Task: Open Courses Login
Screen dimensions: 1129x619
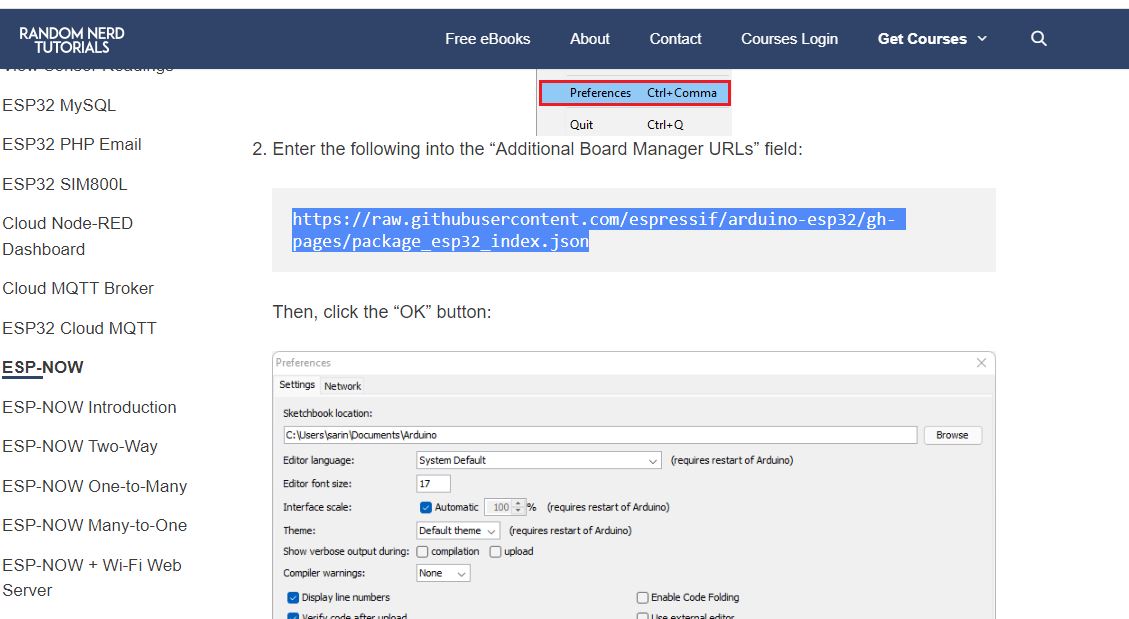Action: point(789,39)
